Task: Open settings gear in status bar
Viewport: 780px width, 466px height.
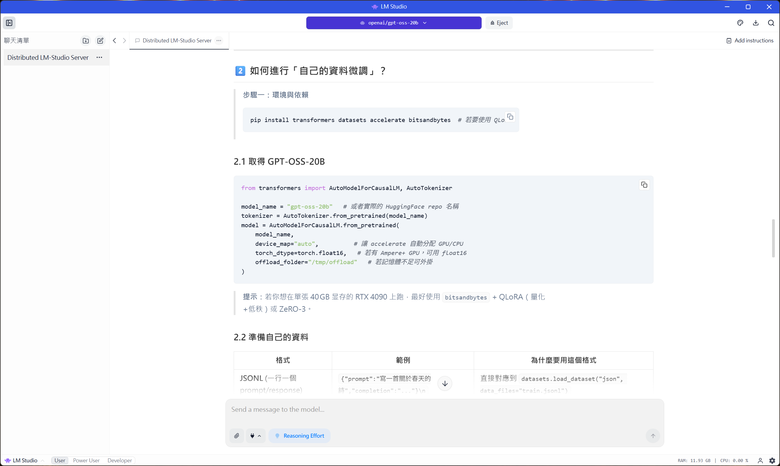Action: pos(772,461)
